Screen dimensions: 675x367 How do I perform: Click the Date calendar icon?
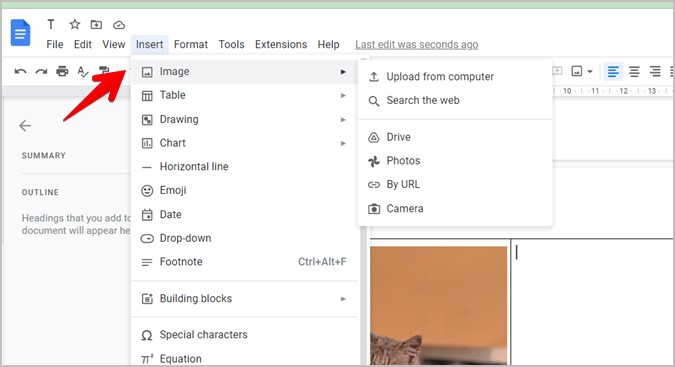click(147, 214)
